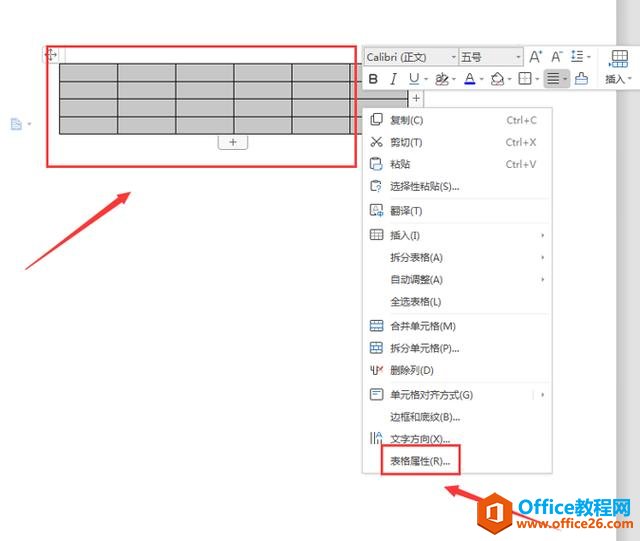Toggle Italic in the mini toolbar
Screen dimensions: 640x541
[393, 79]
